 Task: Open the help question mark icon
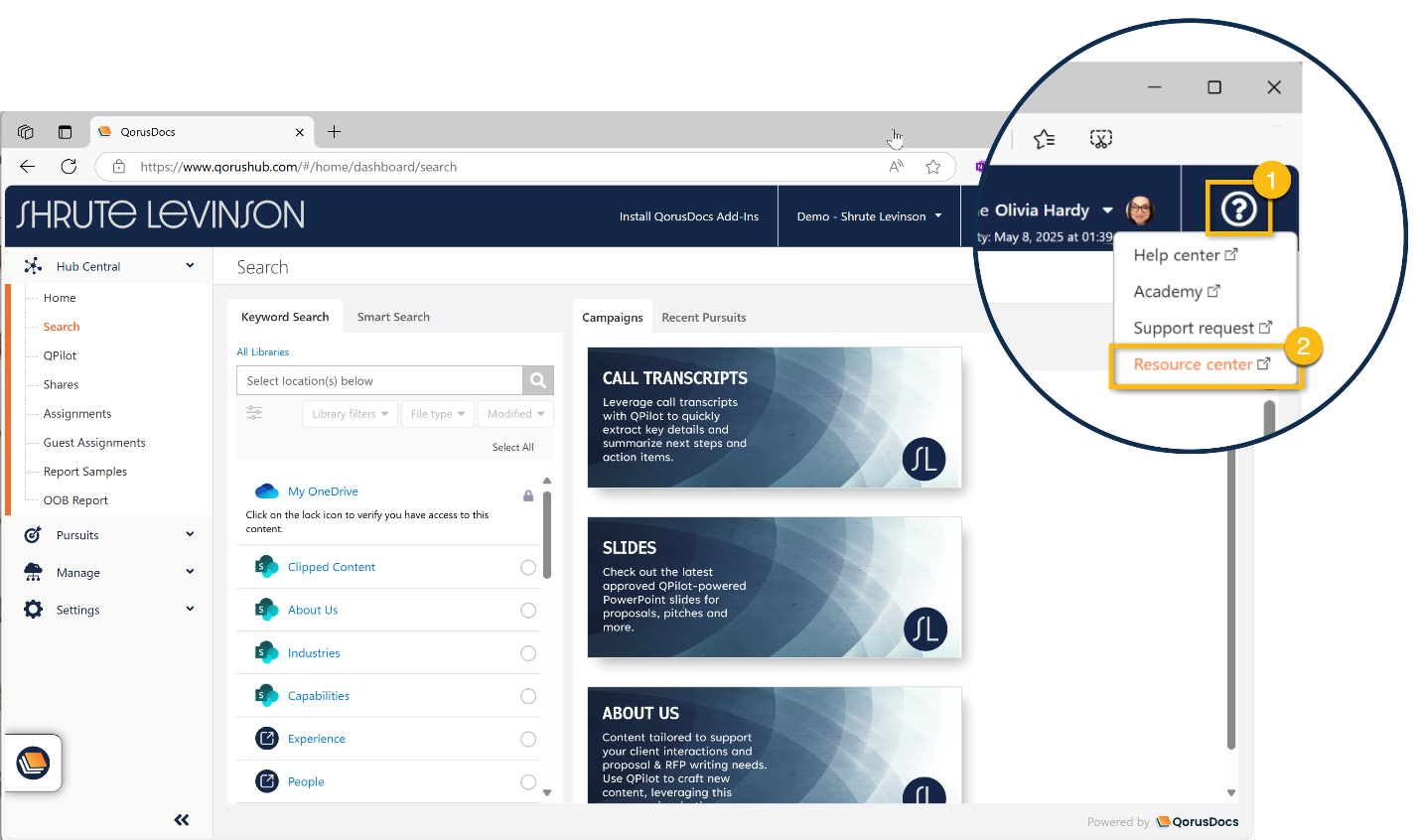point(1238,210)
